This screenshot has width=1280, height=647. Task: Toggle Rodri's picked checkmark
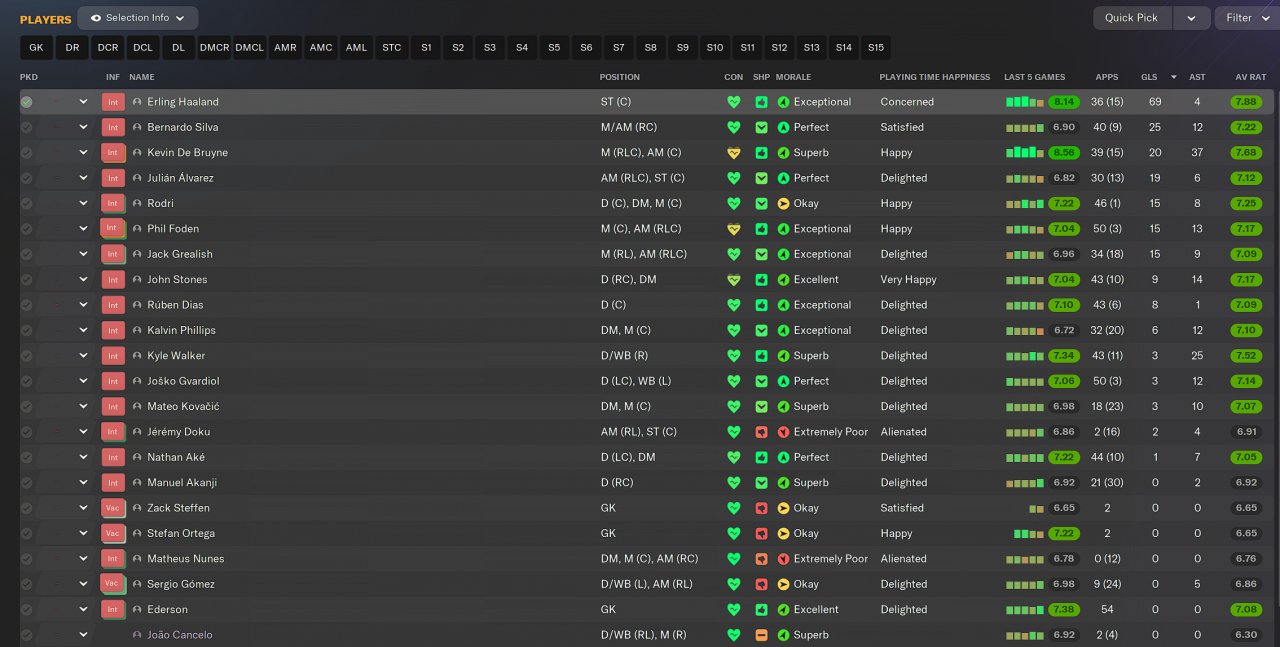pos(27,203)
